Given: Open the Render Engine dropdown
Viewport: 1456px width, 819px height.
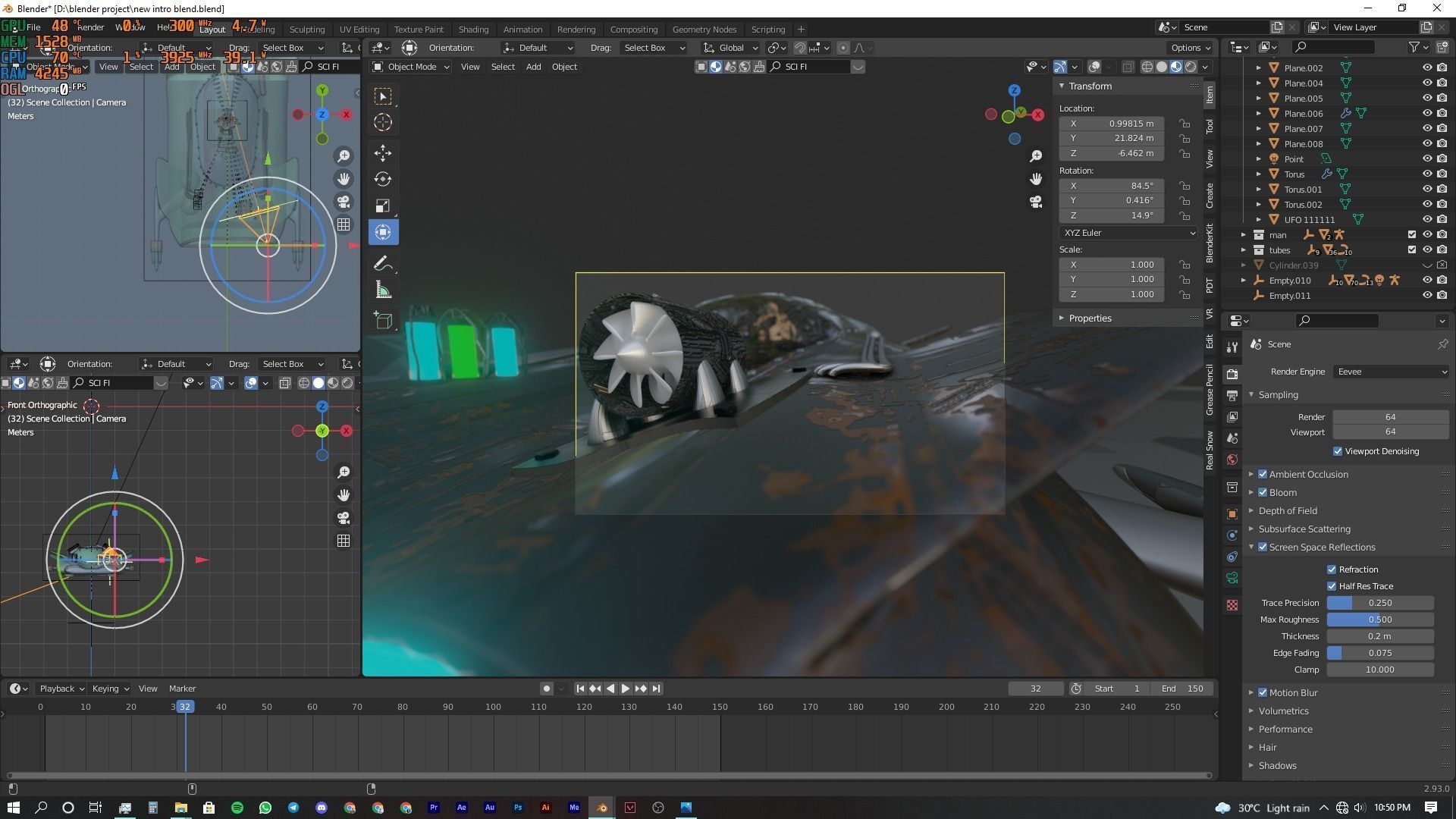Looking at the screenshot, I should tap(1391, 372).
